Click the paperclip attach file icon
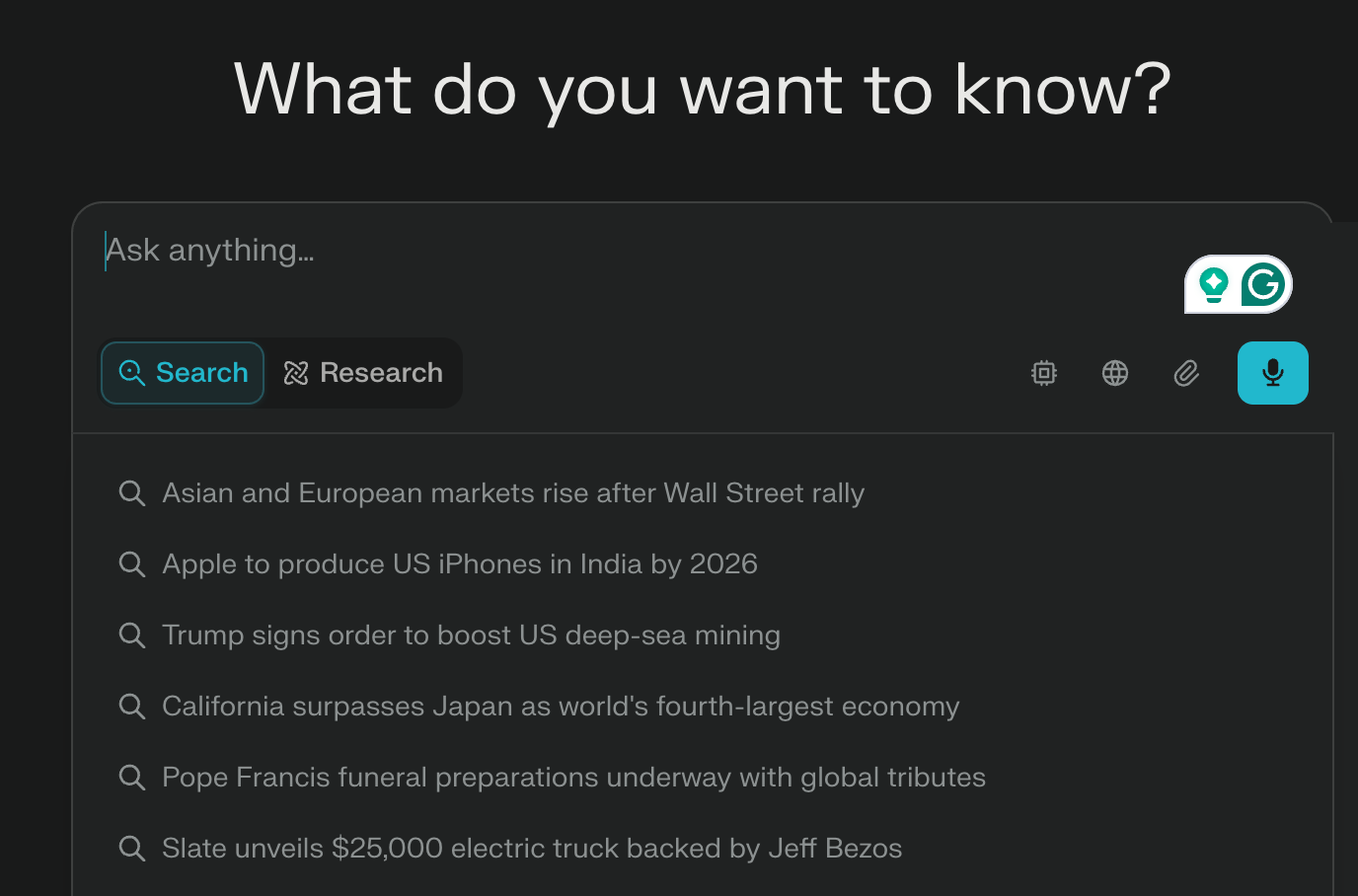 1186,373
